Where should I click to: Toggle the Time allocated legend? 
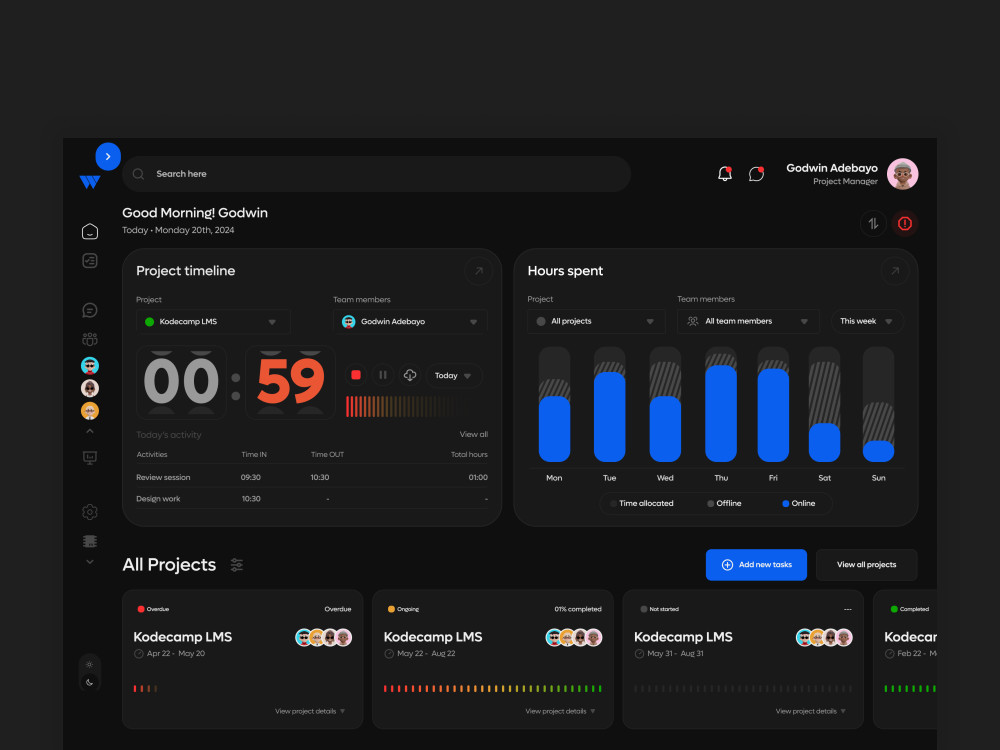[x=641, y=503]
